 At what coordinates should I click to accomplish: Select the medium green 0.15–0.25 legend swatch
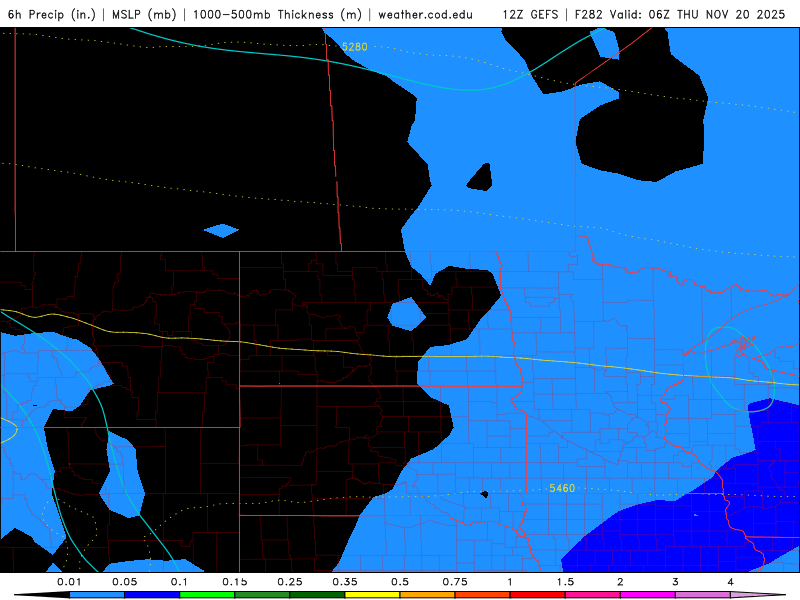pyautogui.click(x=262, y=595)
